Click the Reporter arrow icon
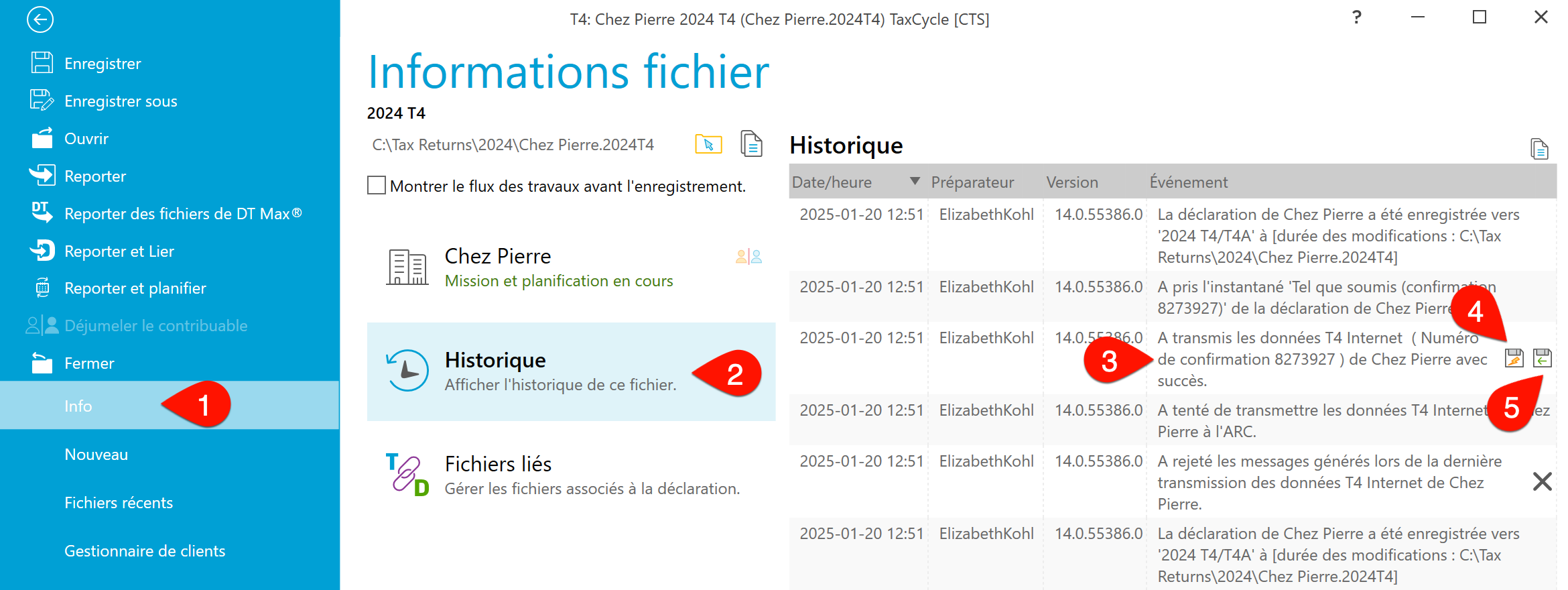Screen dimensions: 1568x590 point(42,176)
